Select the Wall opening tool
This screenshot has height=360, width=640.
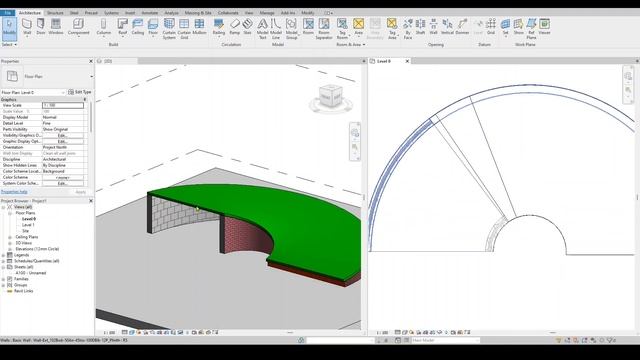[433, 27]
